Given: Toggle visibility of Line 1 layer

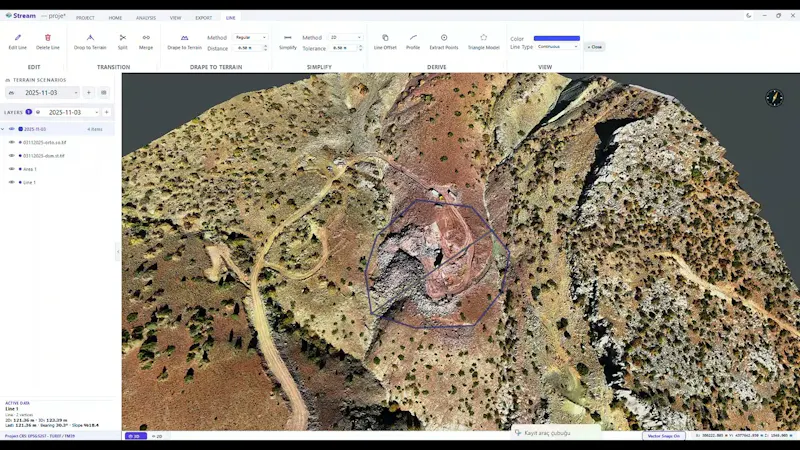Looking at the screenshot, I should (x=12, y=182).
